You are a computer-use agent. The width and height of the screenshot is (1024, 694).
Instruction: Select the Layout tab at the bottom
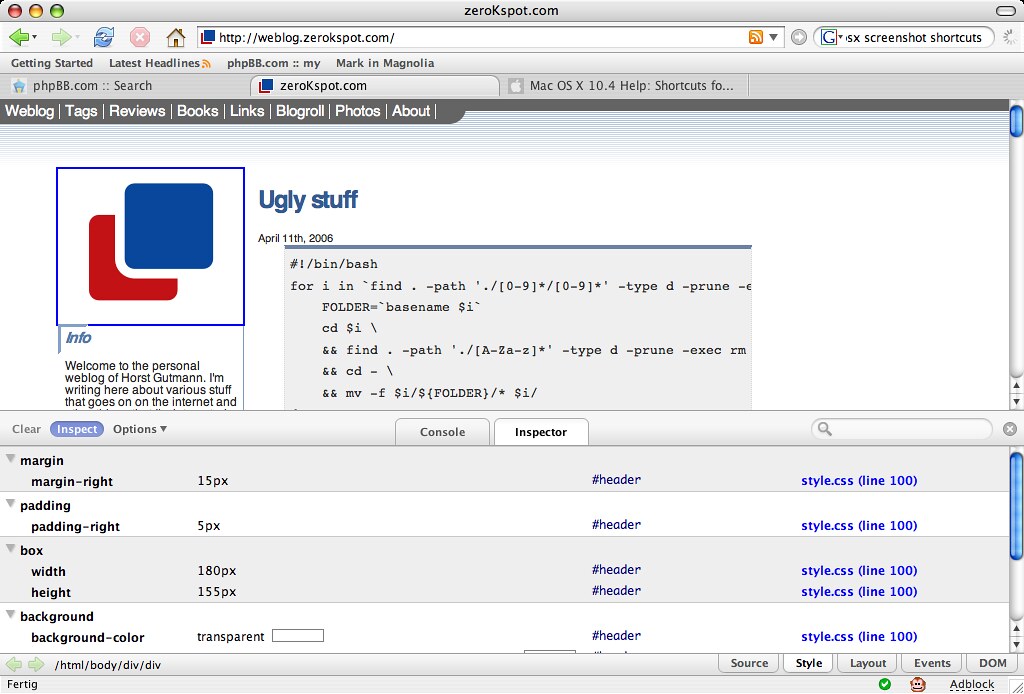coord(866,662)
